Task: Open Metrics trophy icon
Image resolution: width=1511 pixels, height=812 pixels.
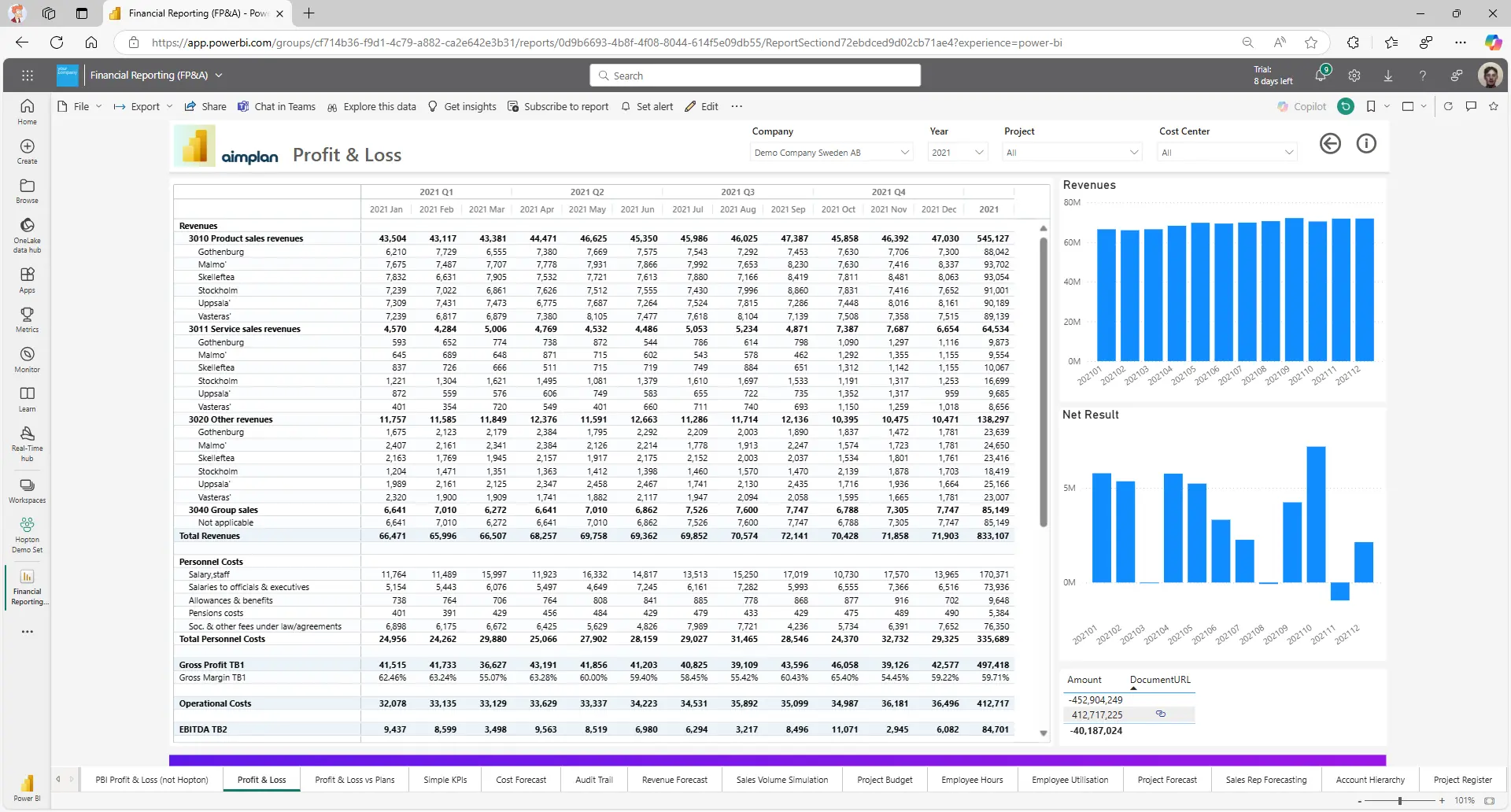Action: click(28, 319)
